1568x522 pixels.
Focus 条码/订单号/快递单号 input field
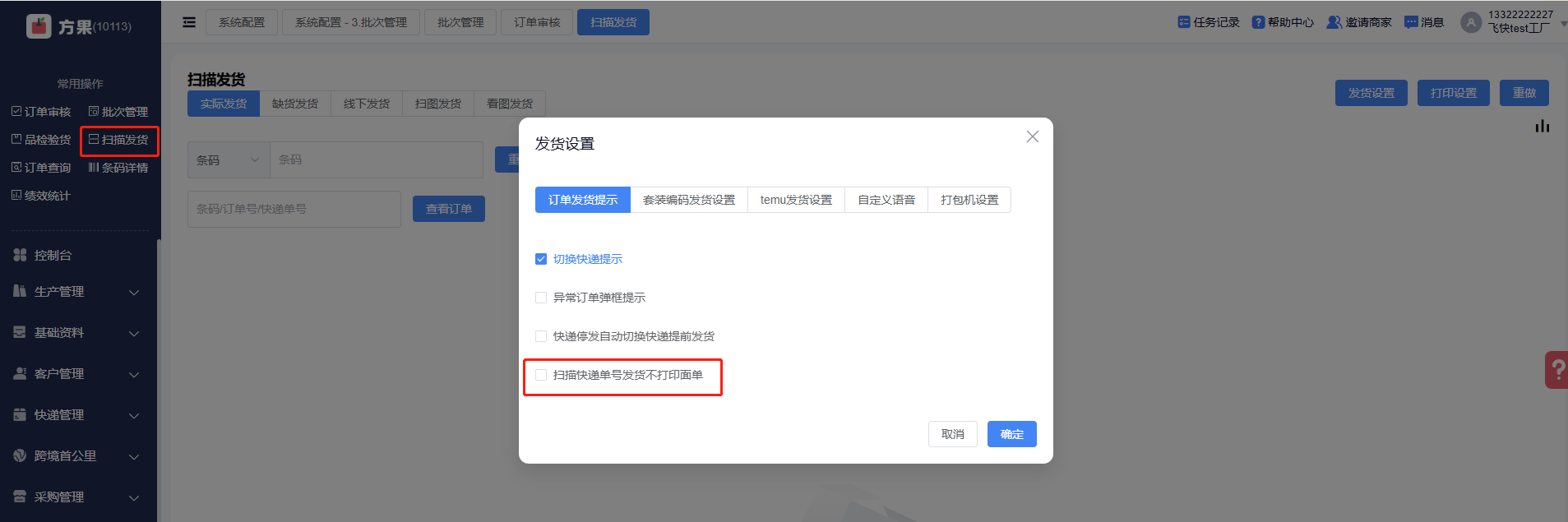pyautogui.click(x=294, y=209)
